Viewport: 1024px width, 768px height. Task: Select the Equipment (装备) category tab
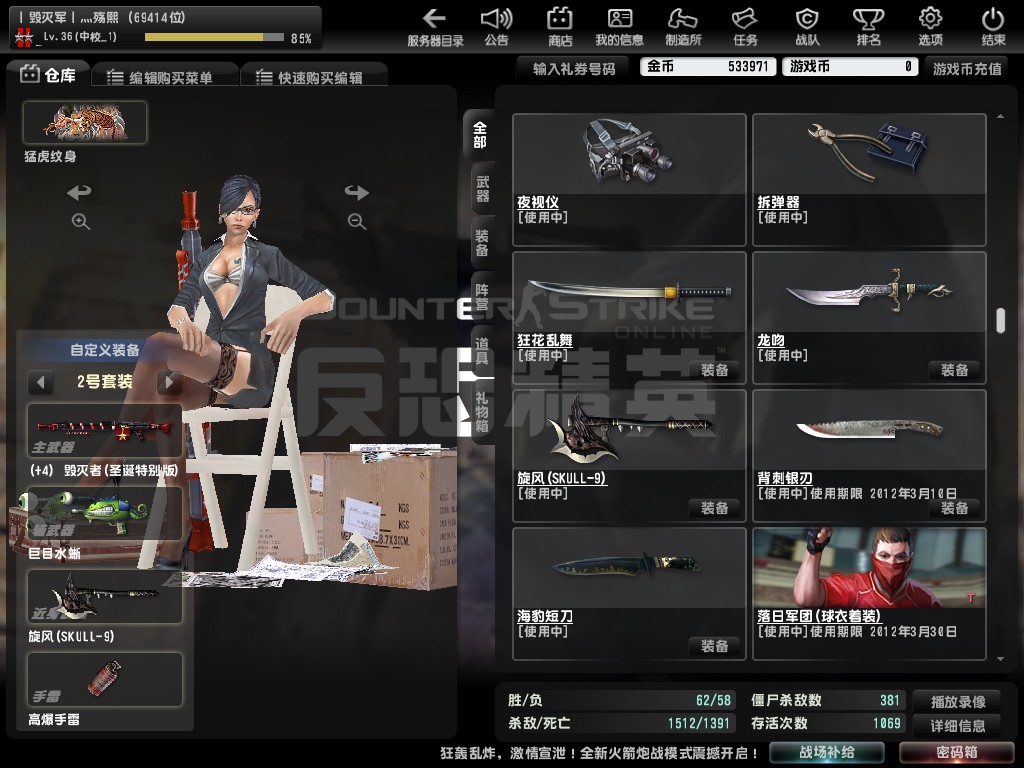point(481,242)
